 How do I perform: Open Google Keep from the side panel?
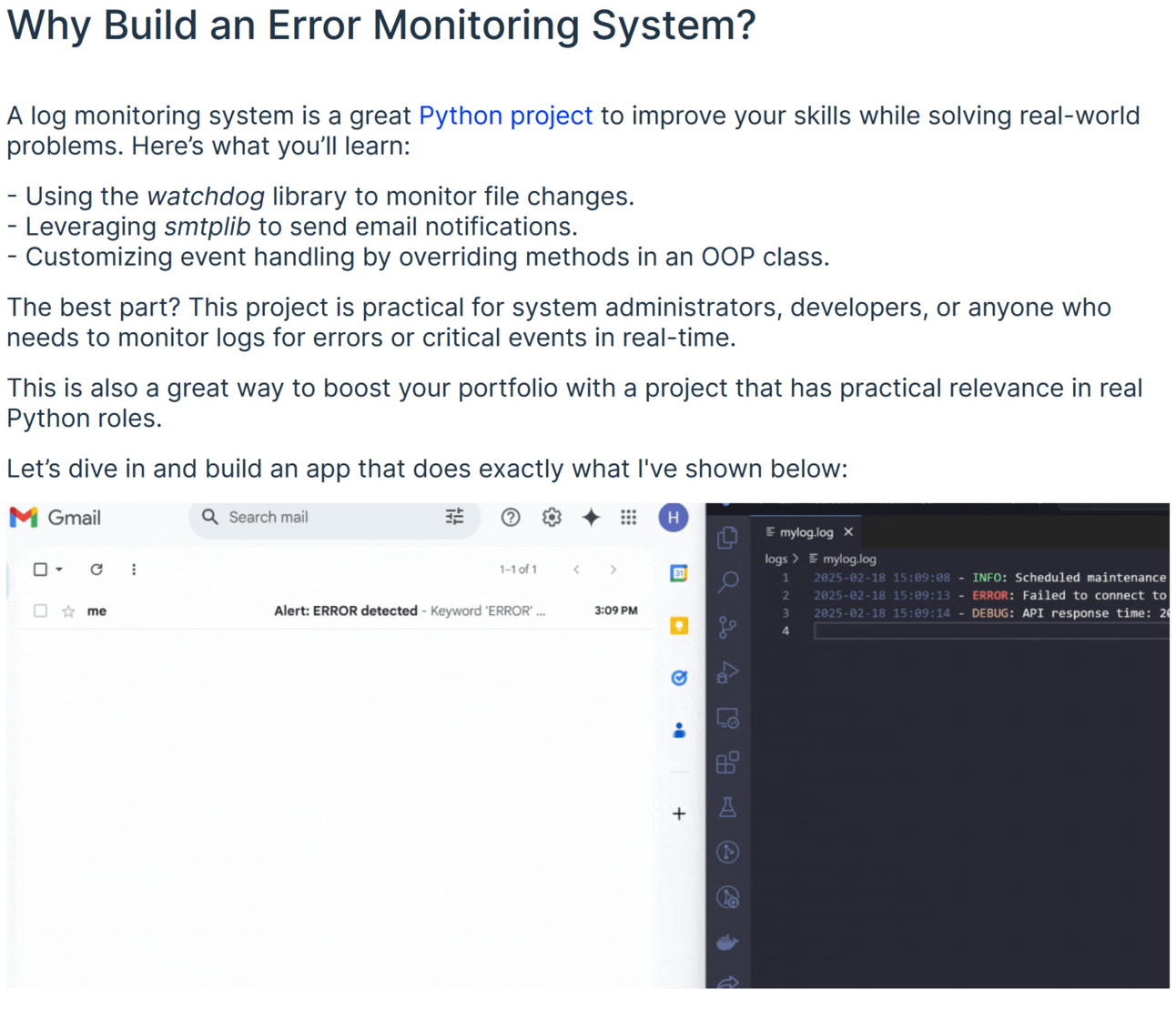679,625
